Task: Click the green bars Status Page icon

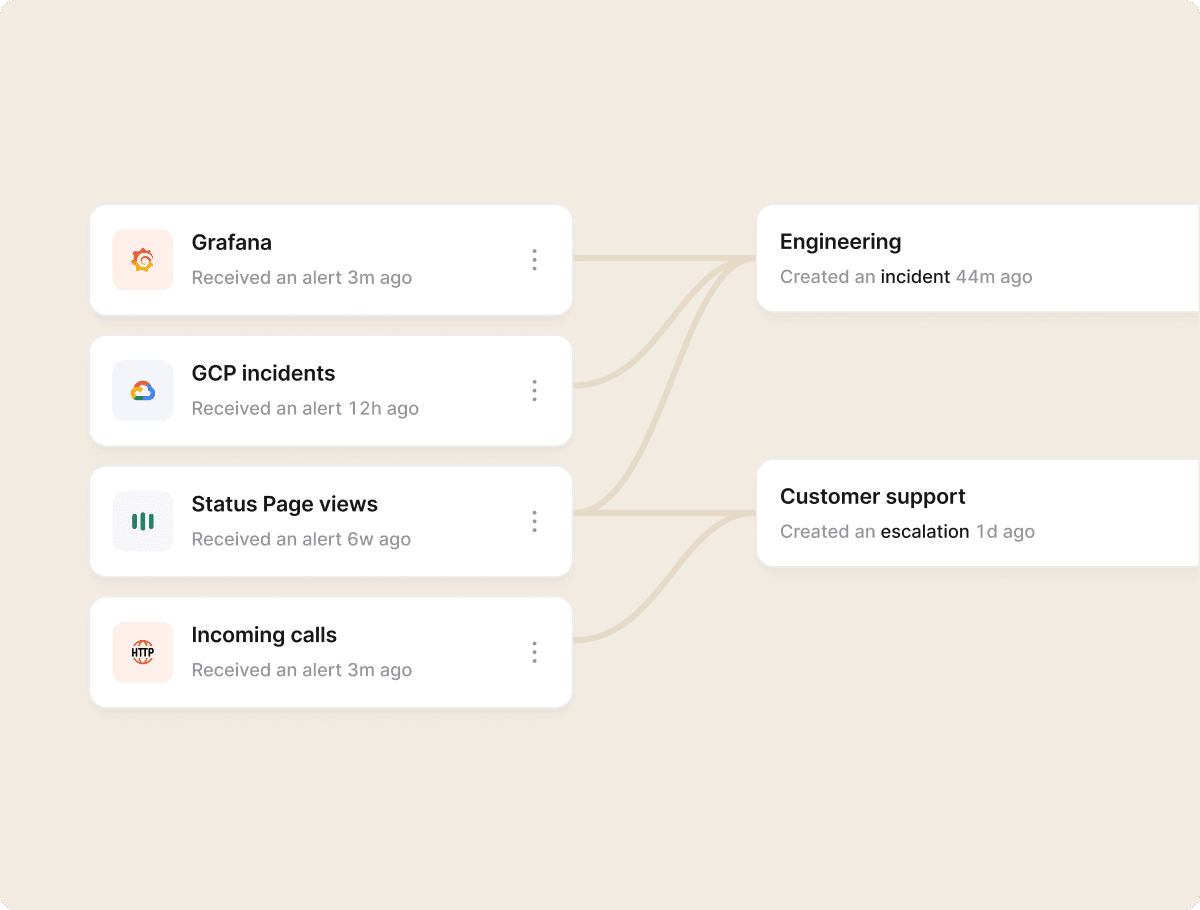Action: coord(143,522)
